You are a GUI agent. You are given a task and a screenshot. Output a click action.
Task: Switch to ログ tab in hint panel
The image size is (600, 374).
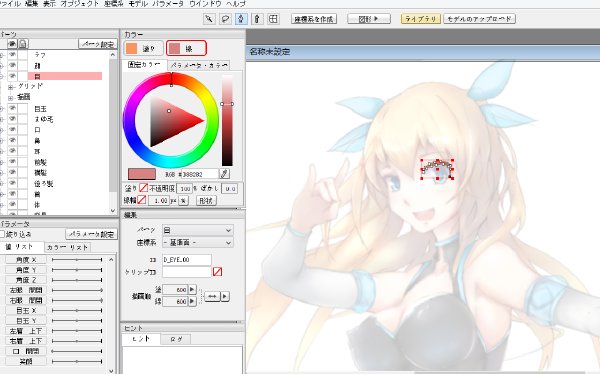pyautogui.click(x=176, y=339)
